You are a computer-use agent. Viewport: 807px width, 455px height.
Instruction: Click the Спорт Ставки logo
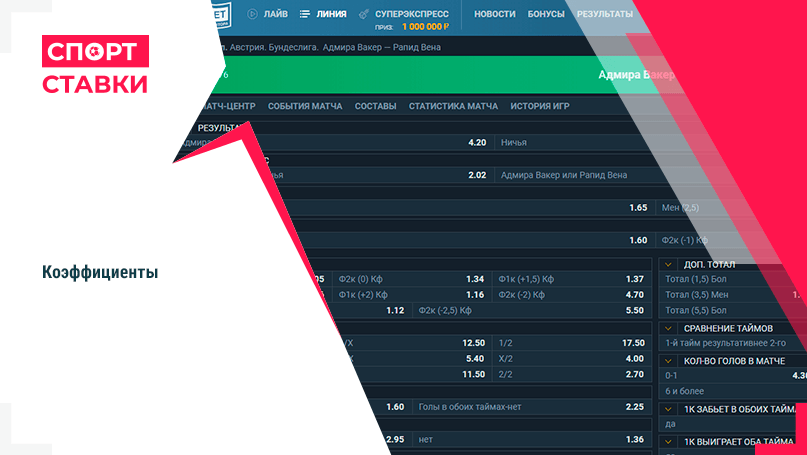pos(96,66)
